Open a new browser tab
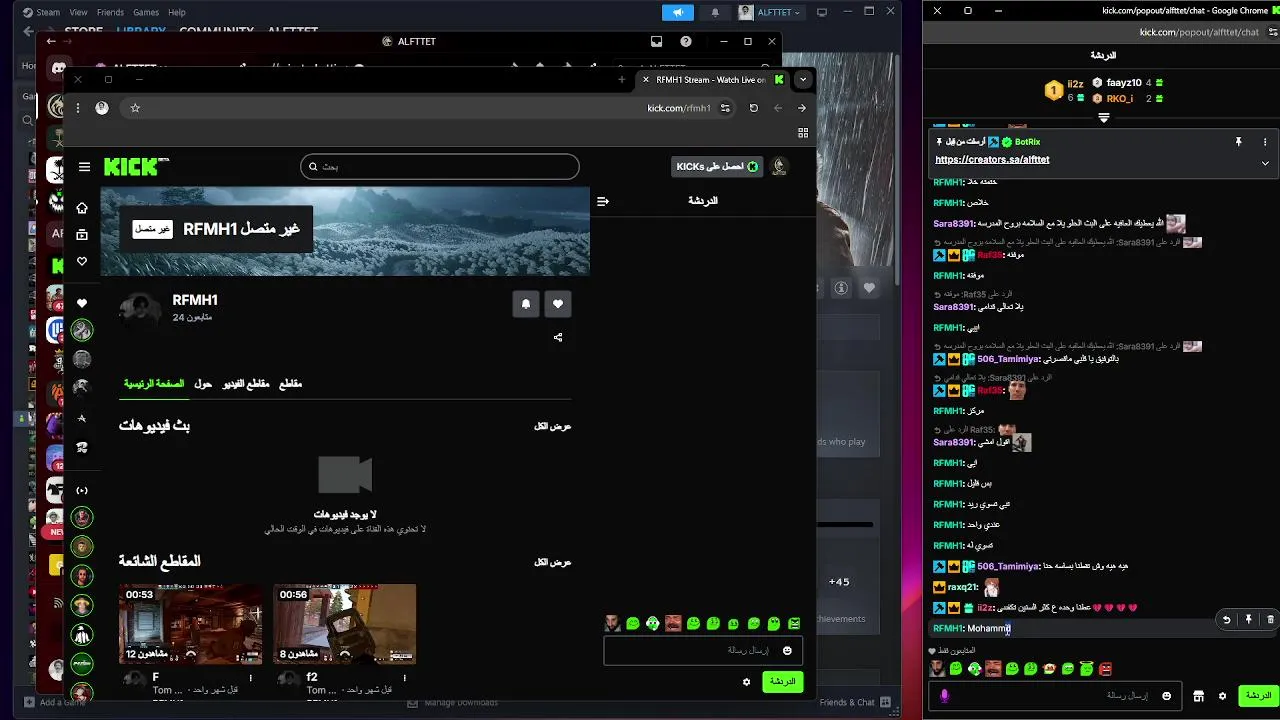 (x=622, y=79)
